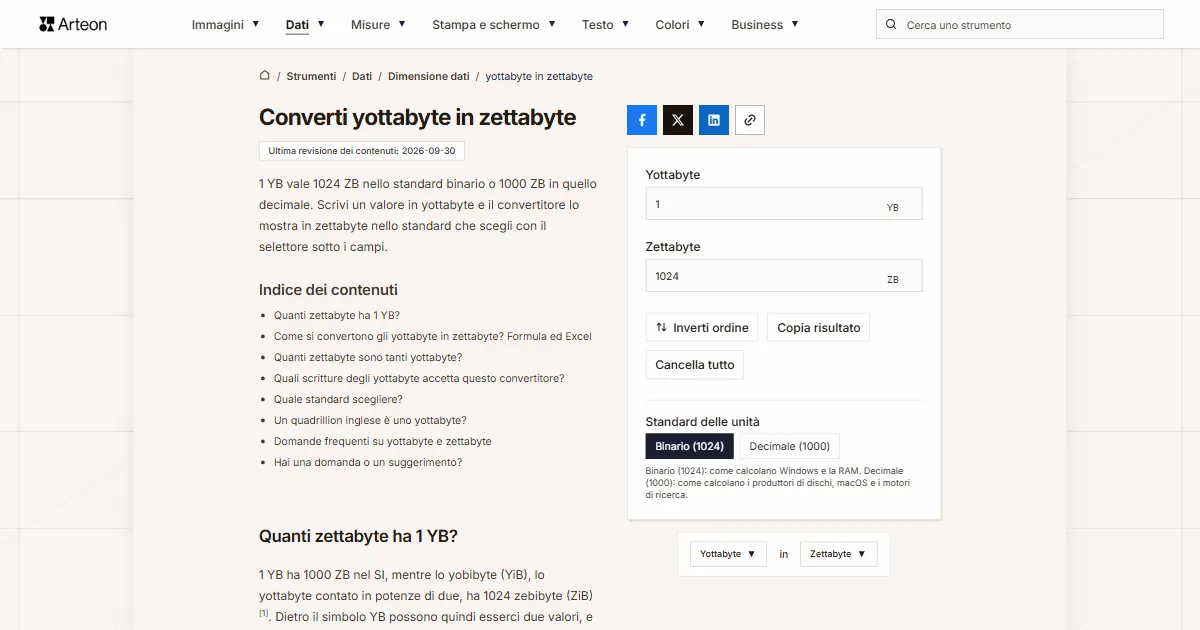Image resolution: width=1200 pixels, height=630 pixels.
Task: Jump to 'Un quadrillion inglese è uno yottabyte?'
Action: point(370,420)
